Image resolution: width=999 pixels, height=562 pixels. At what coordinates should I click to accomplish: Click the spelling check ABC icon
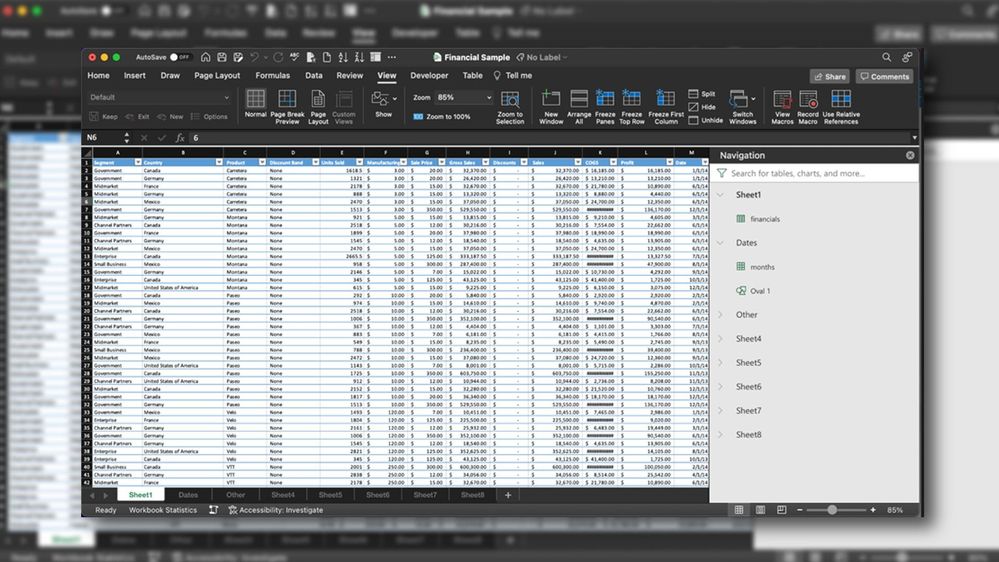pyautogui.click(x=294, y=57)
